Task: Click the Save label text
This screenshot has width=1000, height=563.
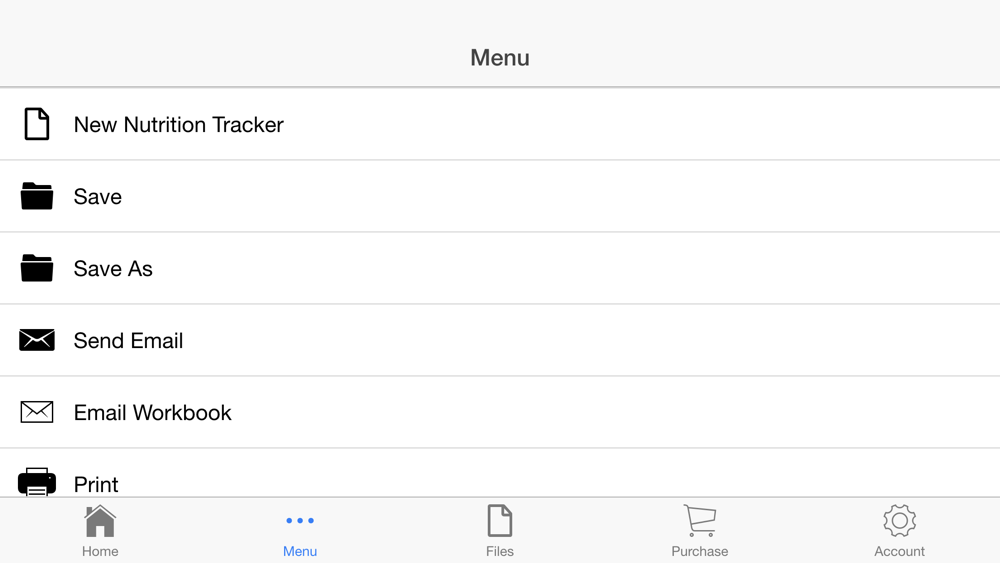Action: coord(98,197)
